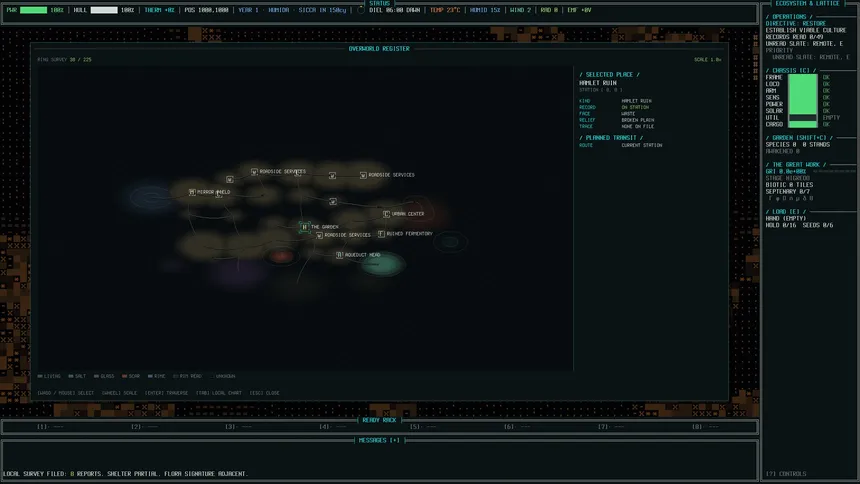Click the Records Read 0/49 line
Screen dimensions: 860x484
pos(793,37)
